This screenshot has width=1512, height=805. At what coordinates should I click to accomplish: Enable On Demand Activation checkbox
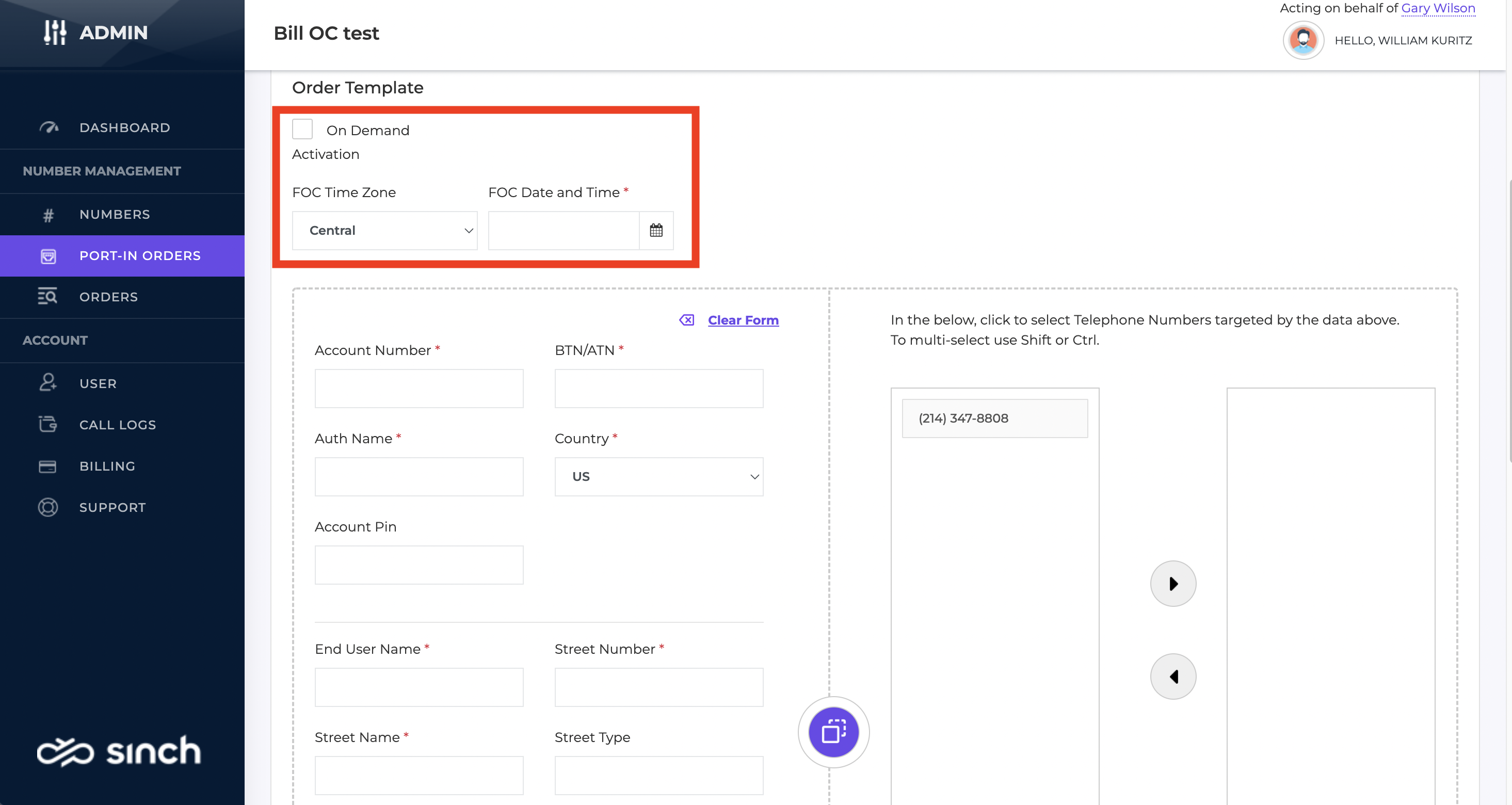[x=302, y=129]
